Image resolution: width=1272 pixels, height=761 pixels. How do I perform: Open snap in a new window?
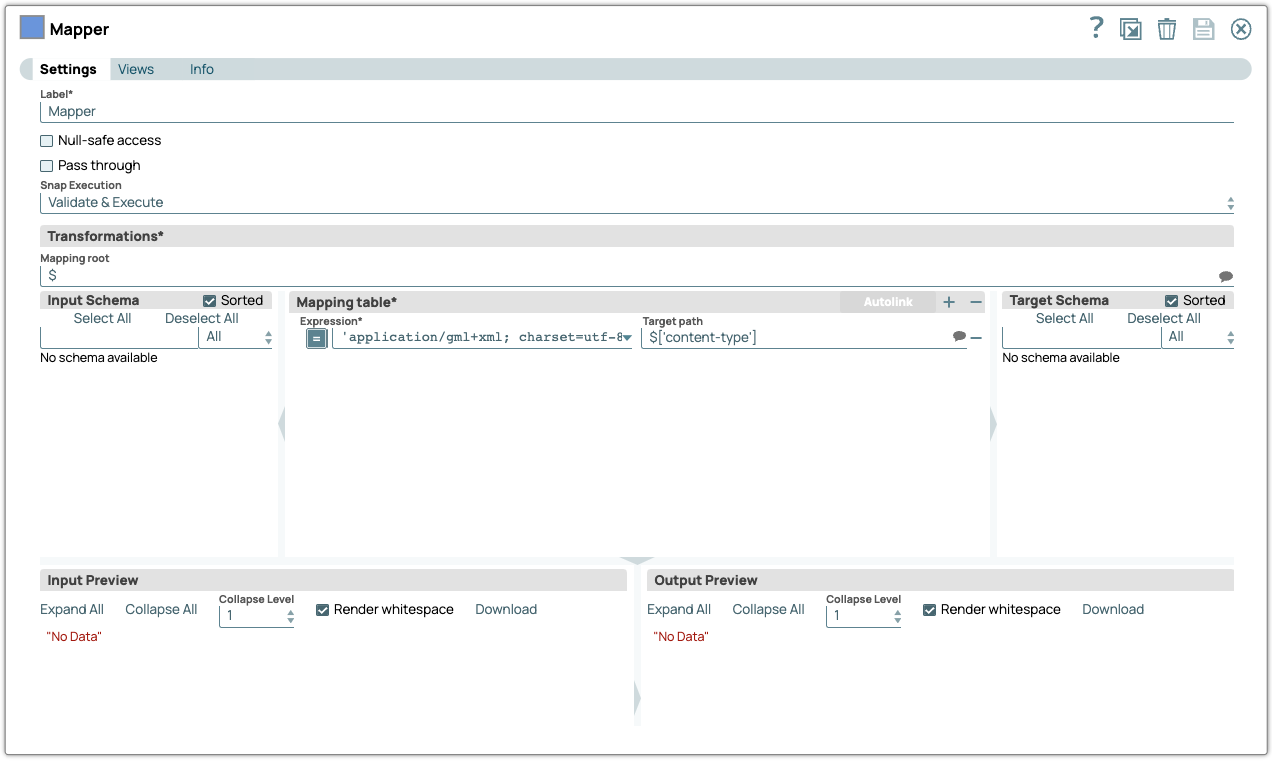tap(1130, 28)
